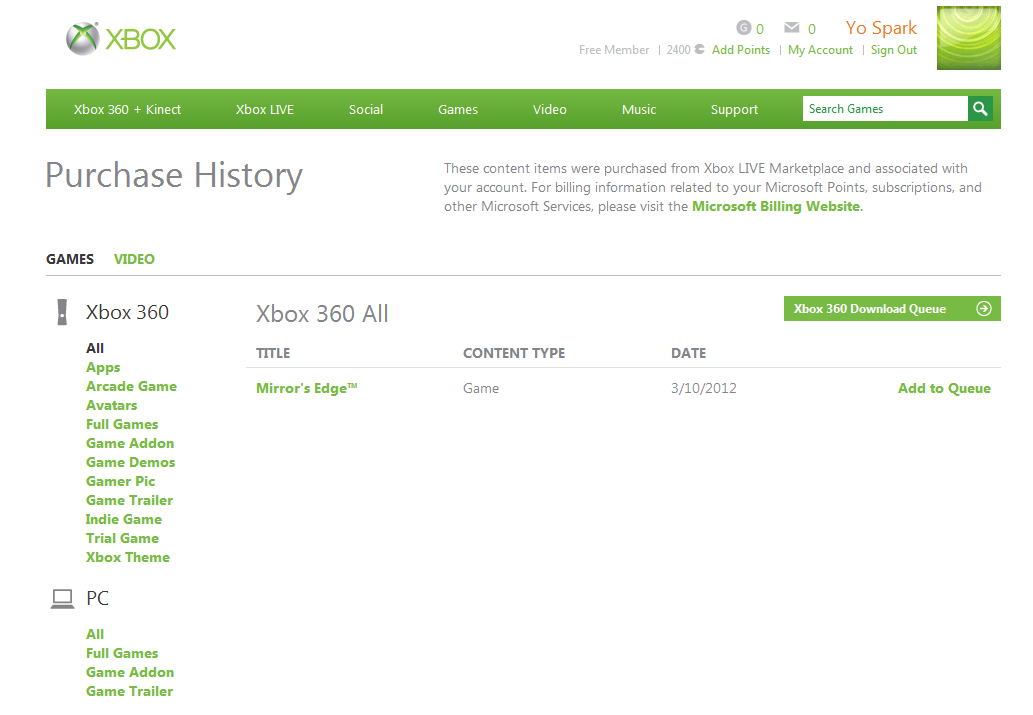Click the Xbox 360 console icon

pos(62,312)
